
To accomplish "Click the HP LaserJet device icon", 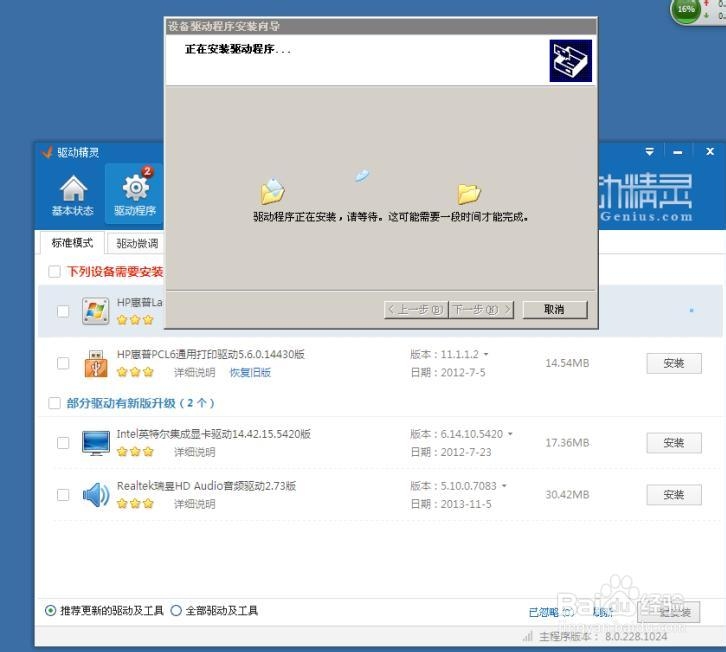I will point(95,311).
